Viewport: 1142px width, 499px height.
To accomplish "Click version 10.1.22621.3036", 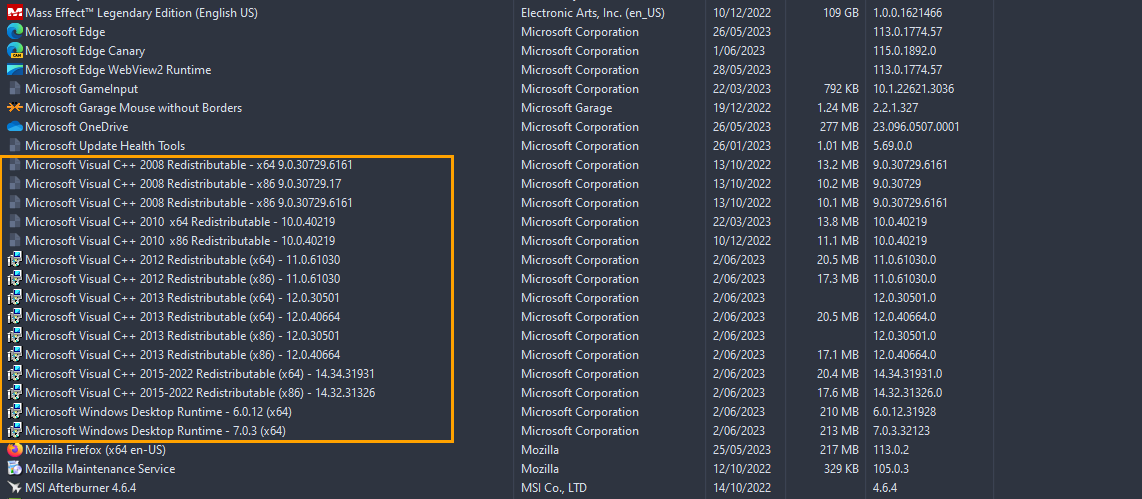I will (x=913, y=89).
